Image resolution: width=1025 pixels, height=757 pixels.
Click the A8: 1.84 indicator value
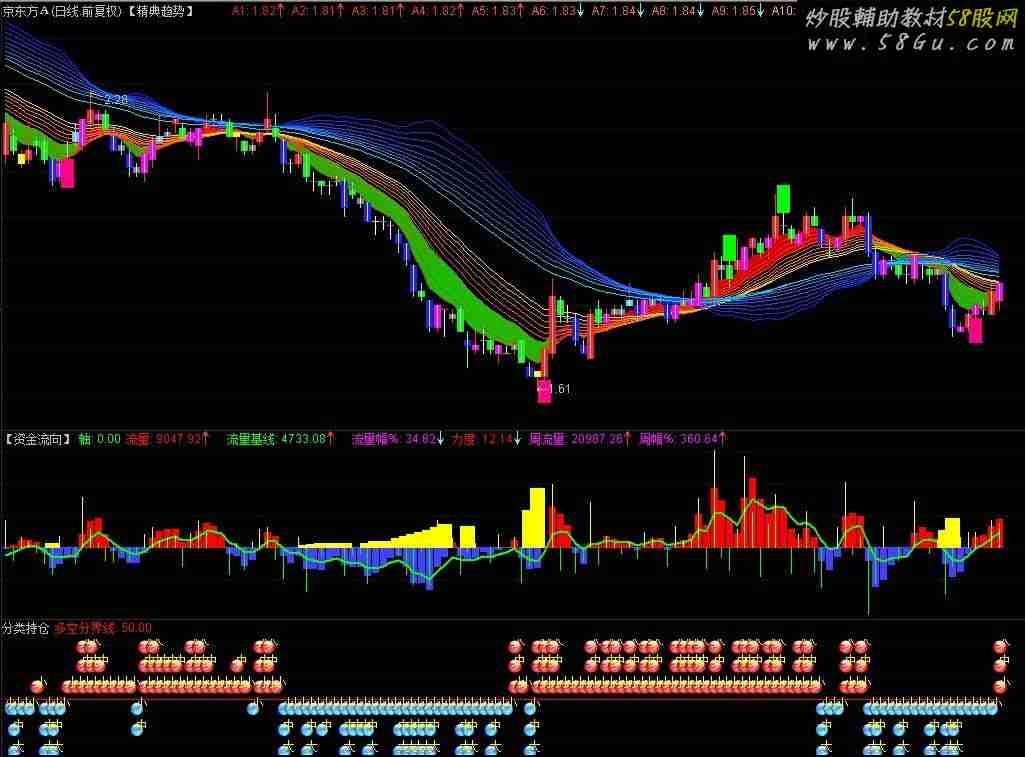678,11
